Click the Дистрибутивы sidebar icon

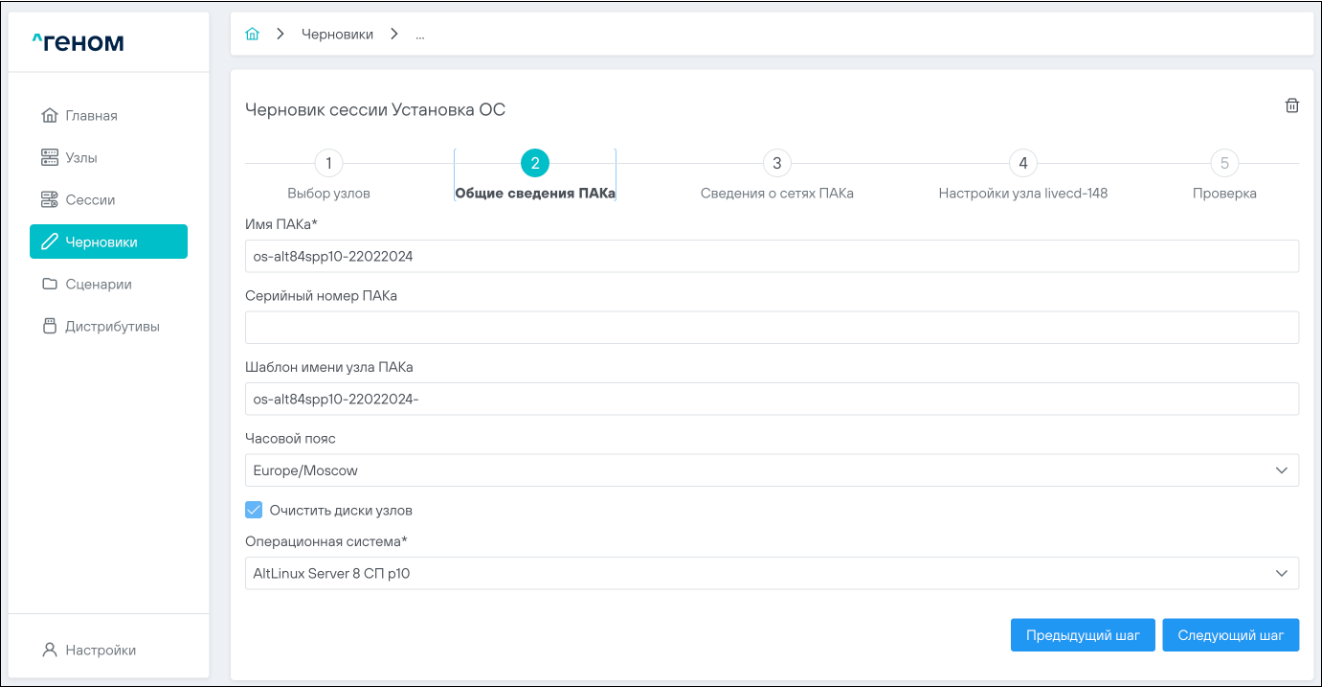point(50,326)
